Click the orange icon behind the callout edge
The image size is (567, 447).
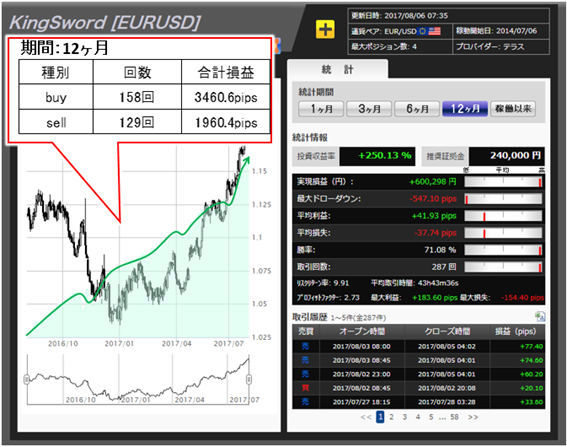[x=277, y=46]
